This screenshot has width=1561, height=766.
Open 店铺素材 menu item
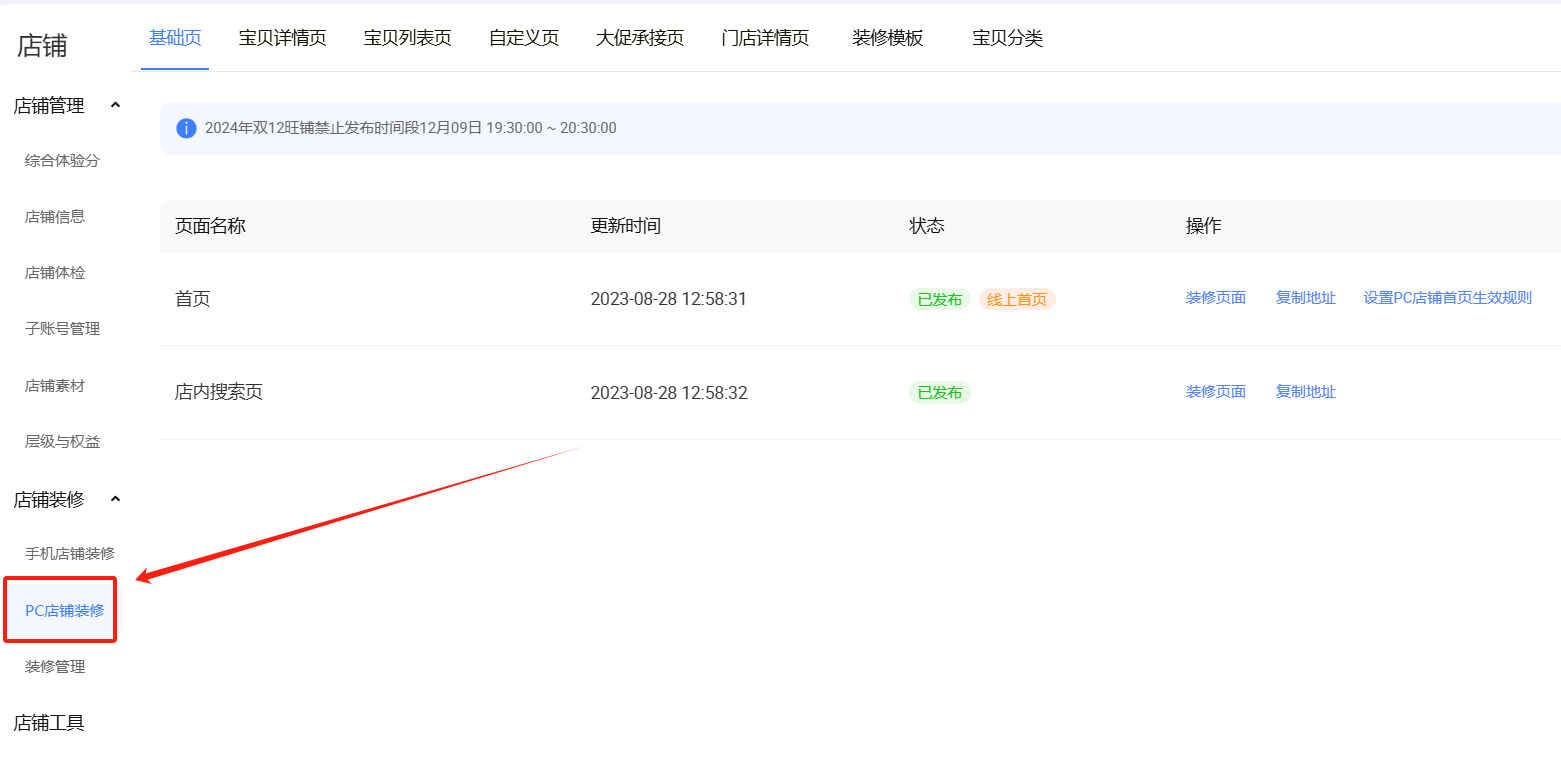click(x=55, y=385)
